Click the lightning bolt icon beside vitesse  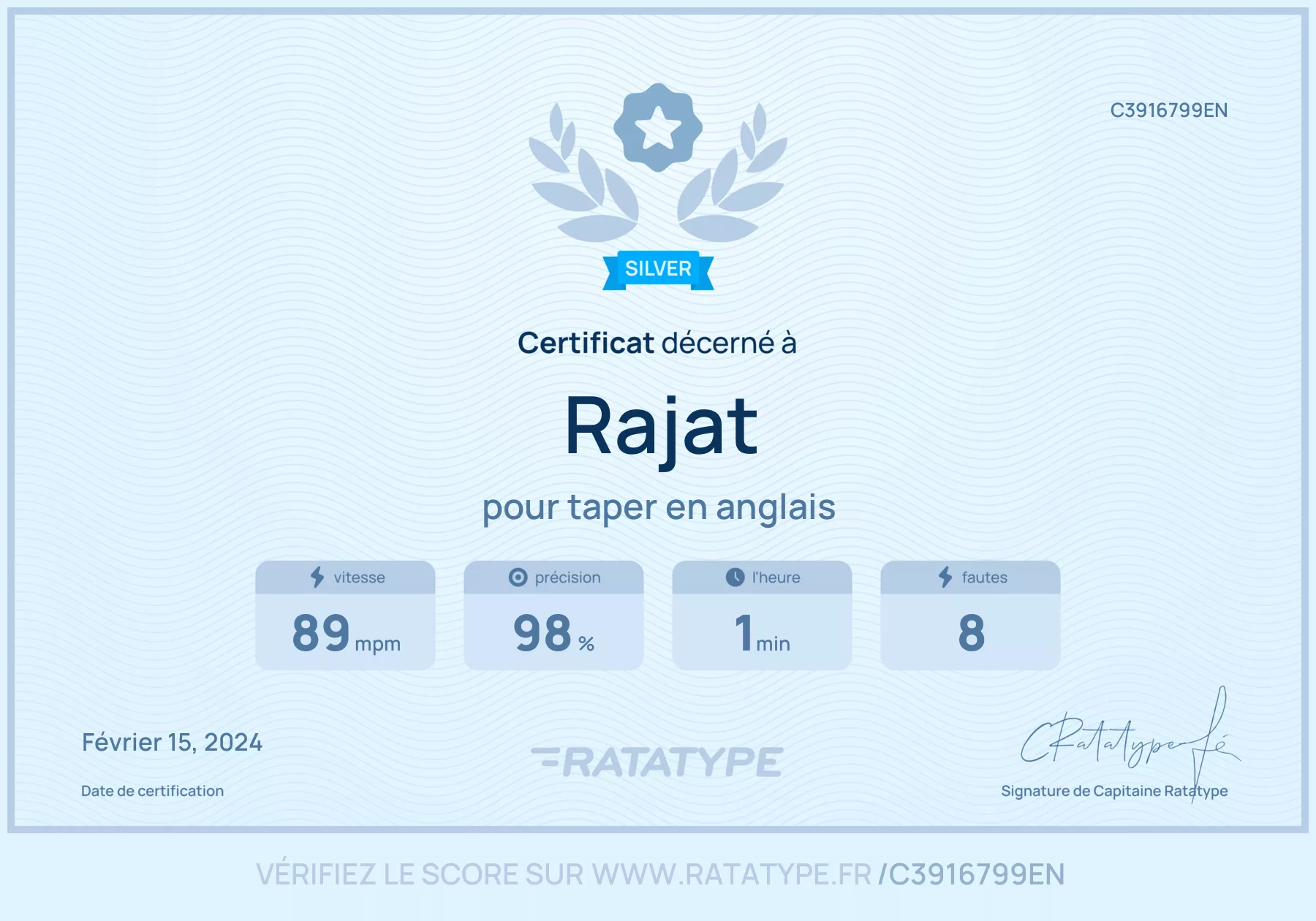[317, 577]
